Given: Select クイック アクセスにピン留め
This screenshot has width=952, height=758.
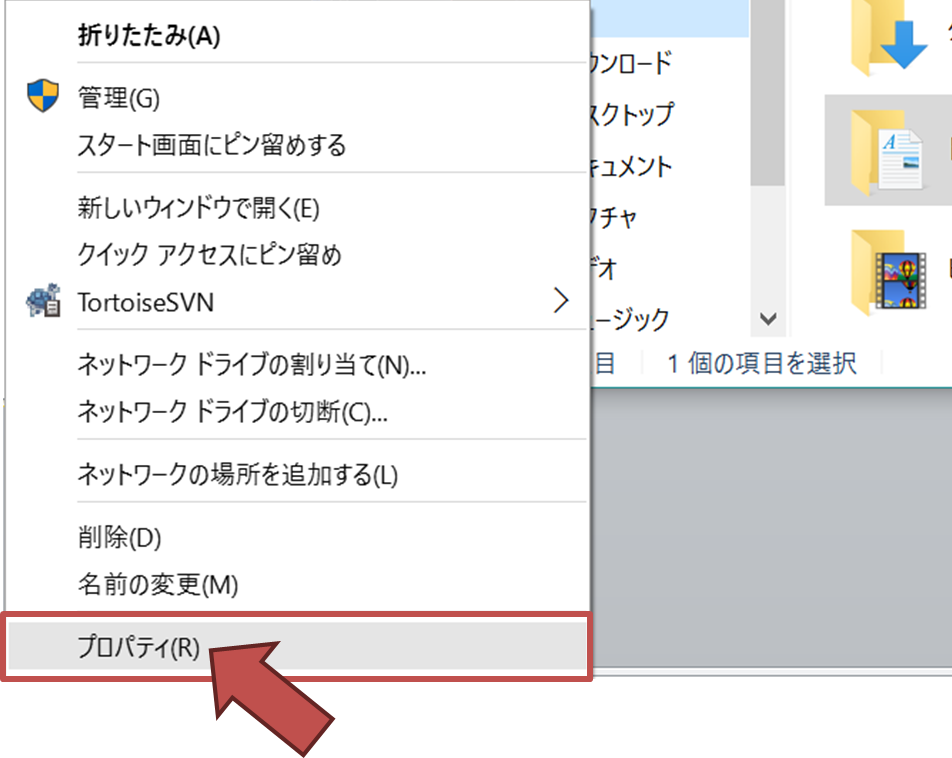Looking at the screenshot, I should [210, 255].
